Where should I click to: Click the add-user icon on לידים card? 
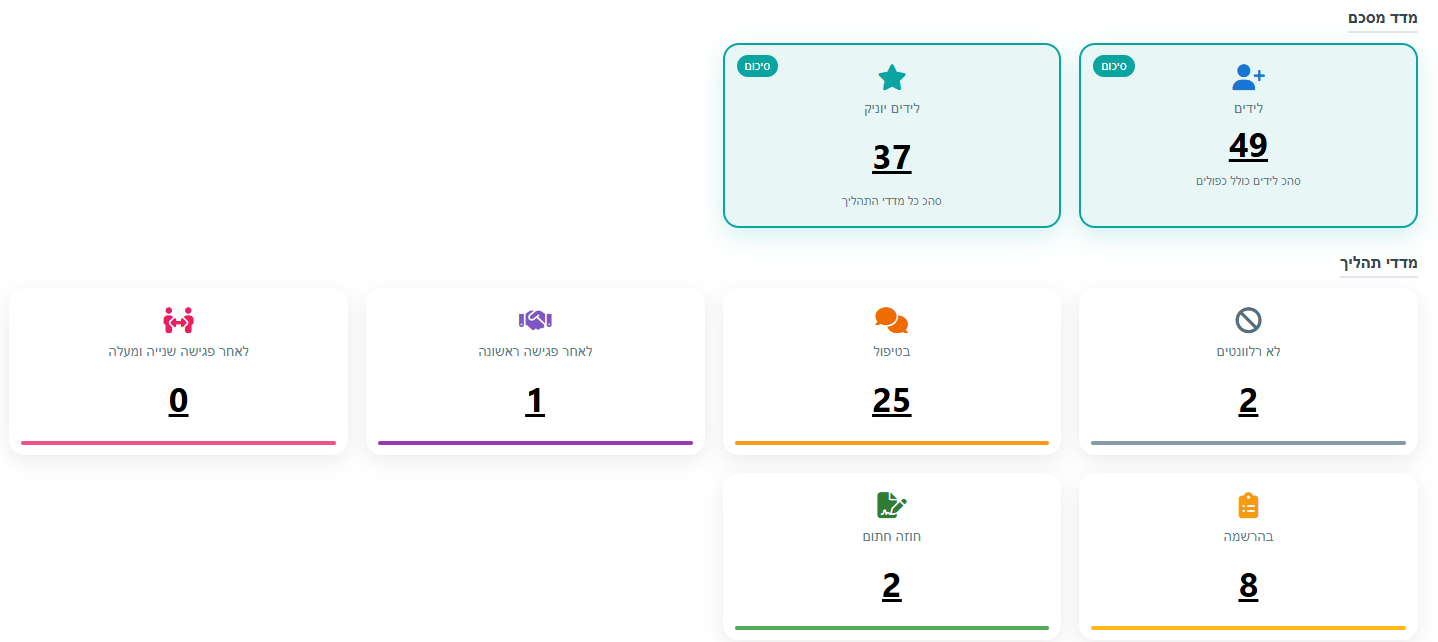(x=1248, y=77)
